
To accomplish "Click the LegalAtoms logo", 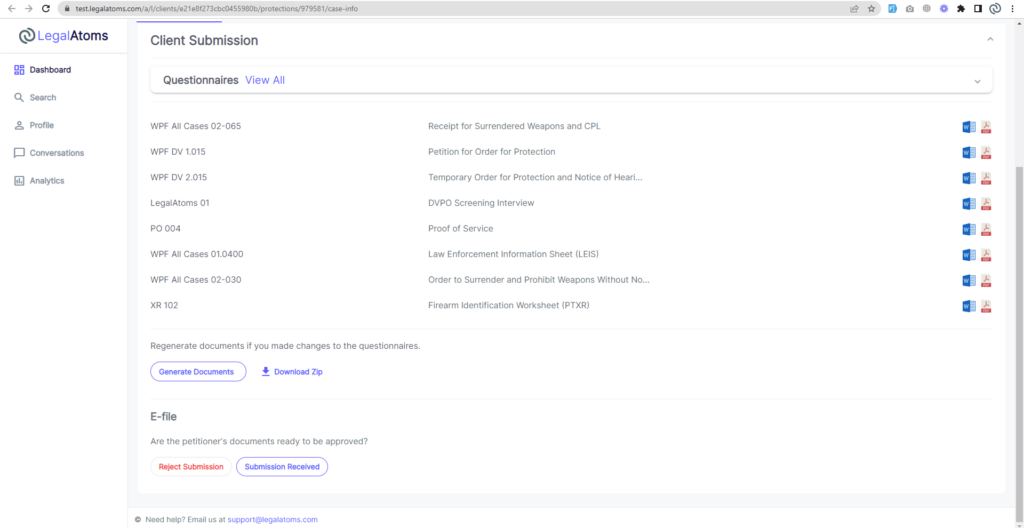I will tap(64, 36).
